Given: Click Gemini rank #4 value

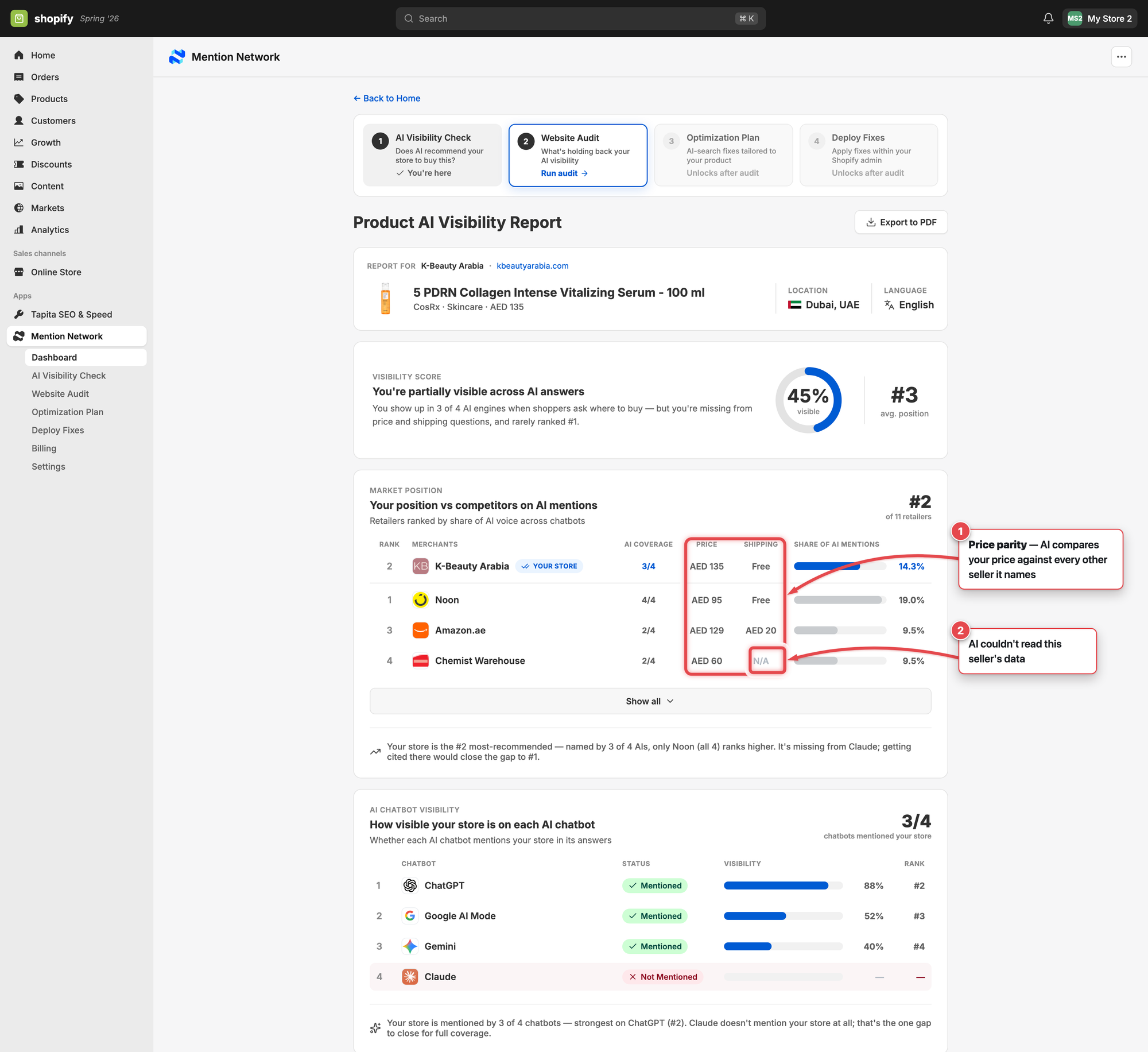Looking at the screenshot, I should 919,946.
